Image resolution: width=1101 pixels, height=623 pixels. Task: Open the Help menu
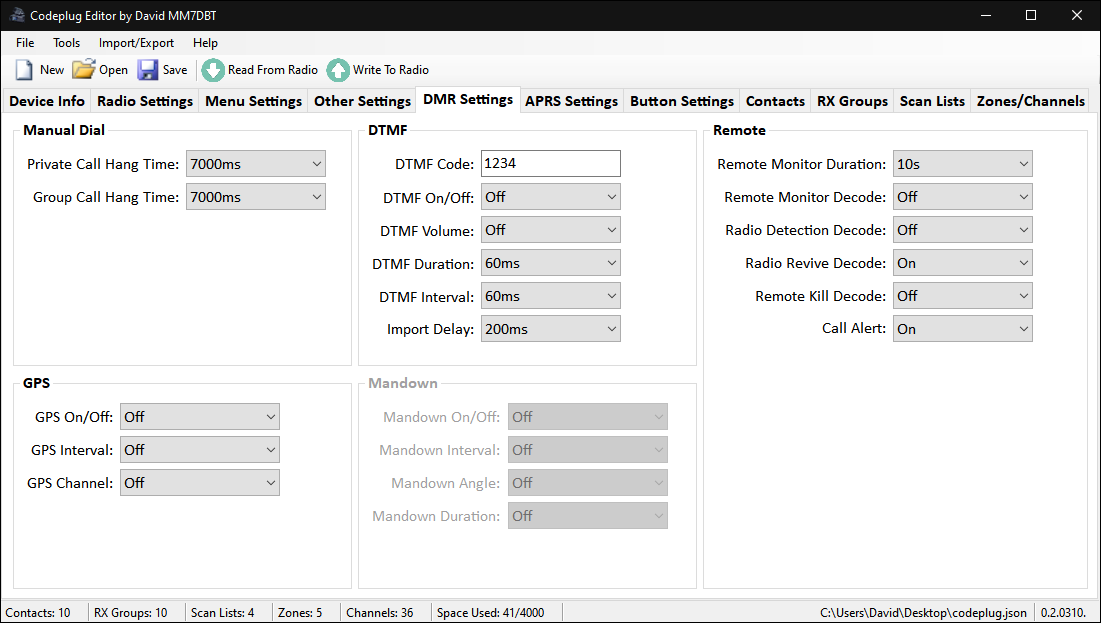coord(205,43)
